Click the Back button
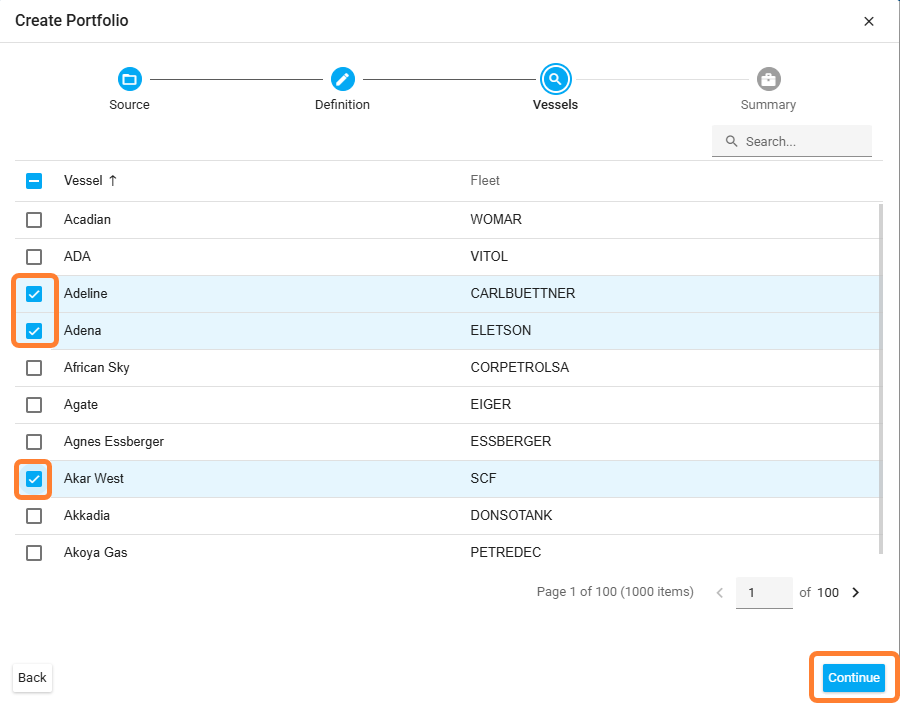The height and width of the screenshot is (703, 900). (32, 678)
